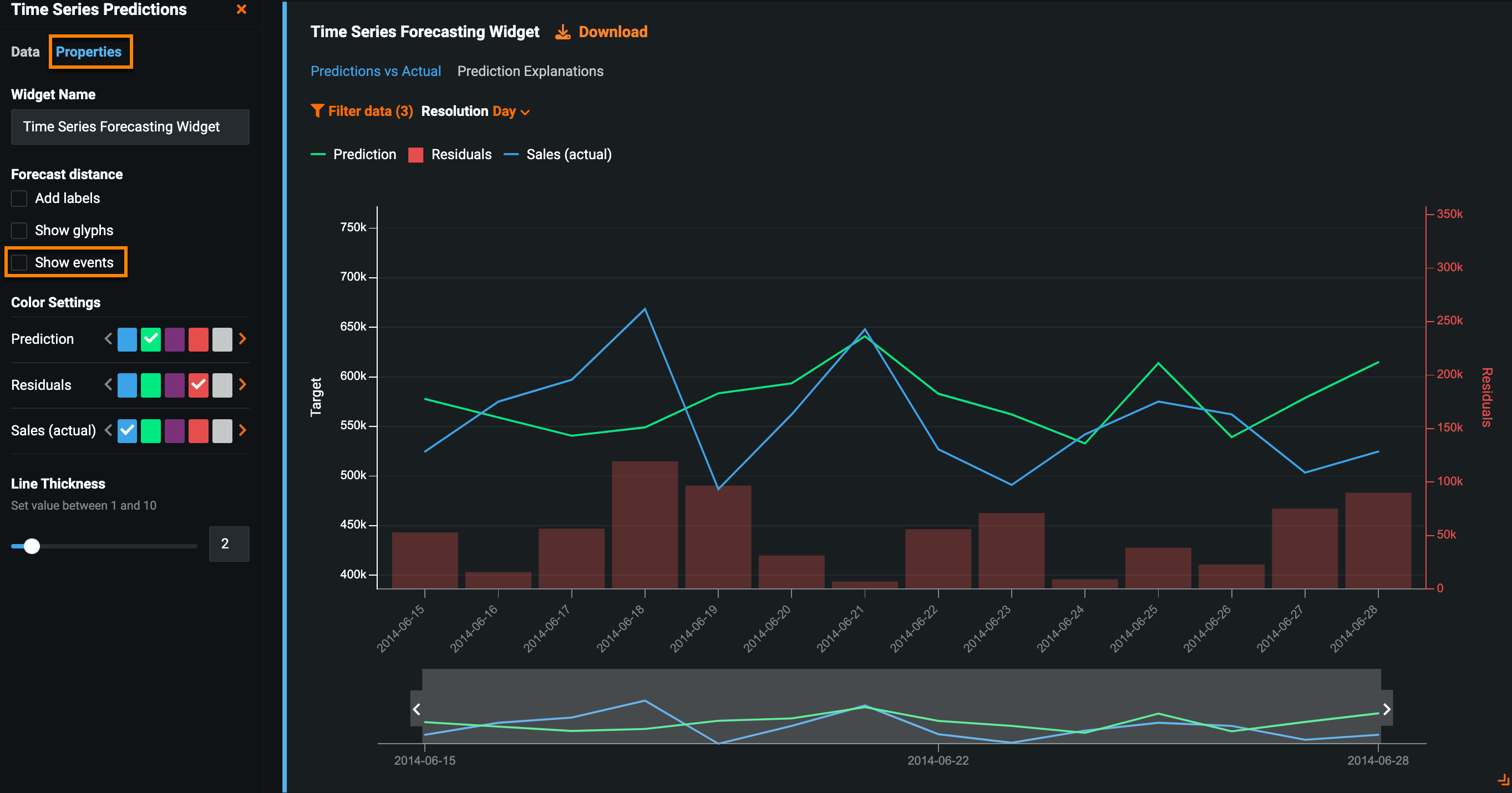Screen dimensions: 1512x793
Task: Click previous colors arrow for Prediction
Action: [x=108, y=339]
